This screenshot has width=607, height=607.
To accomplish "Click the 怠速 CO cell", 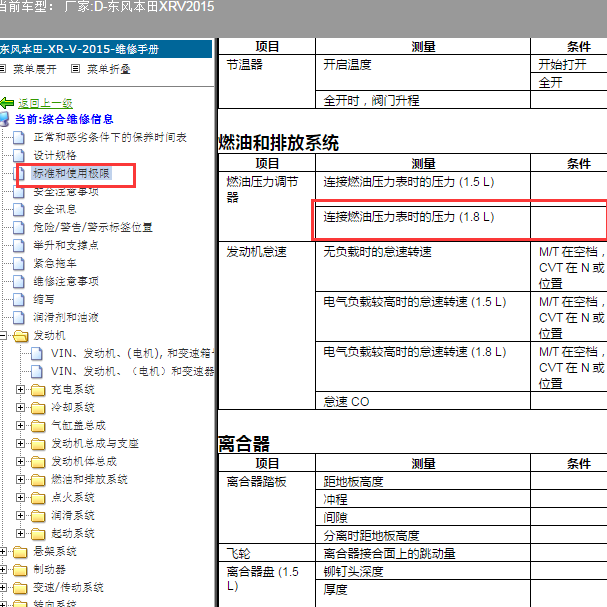I will coord(422,401).
